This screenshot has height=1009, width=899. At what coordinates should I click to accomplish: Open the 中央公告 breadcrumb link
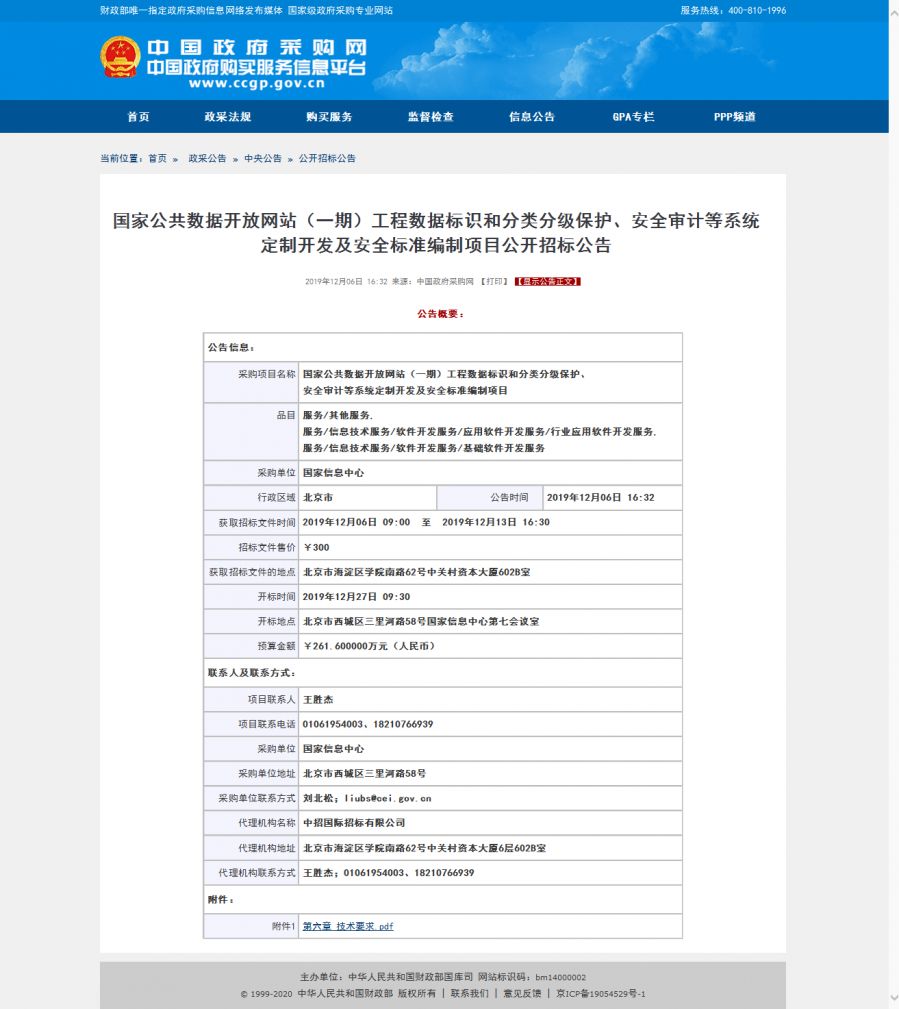(x=263, y=159)
